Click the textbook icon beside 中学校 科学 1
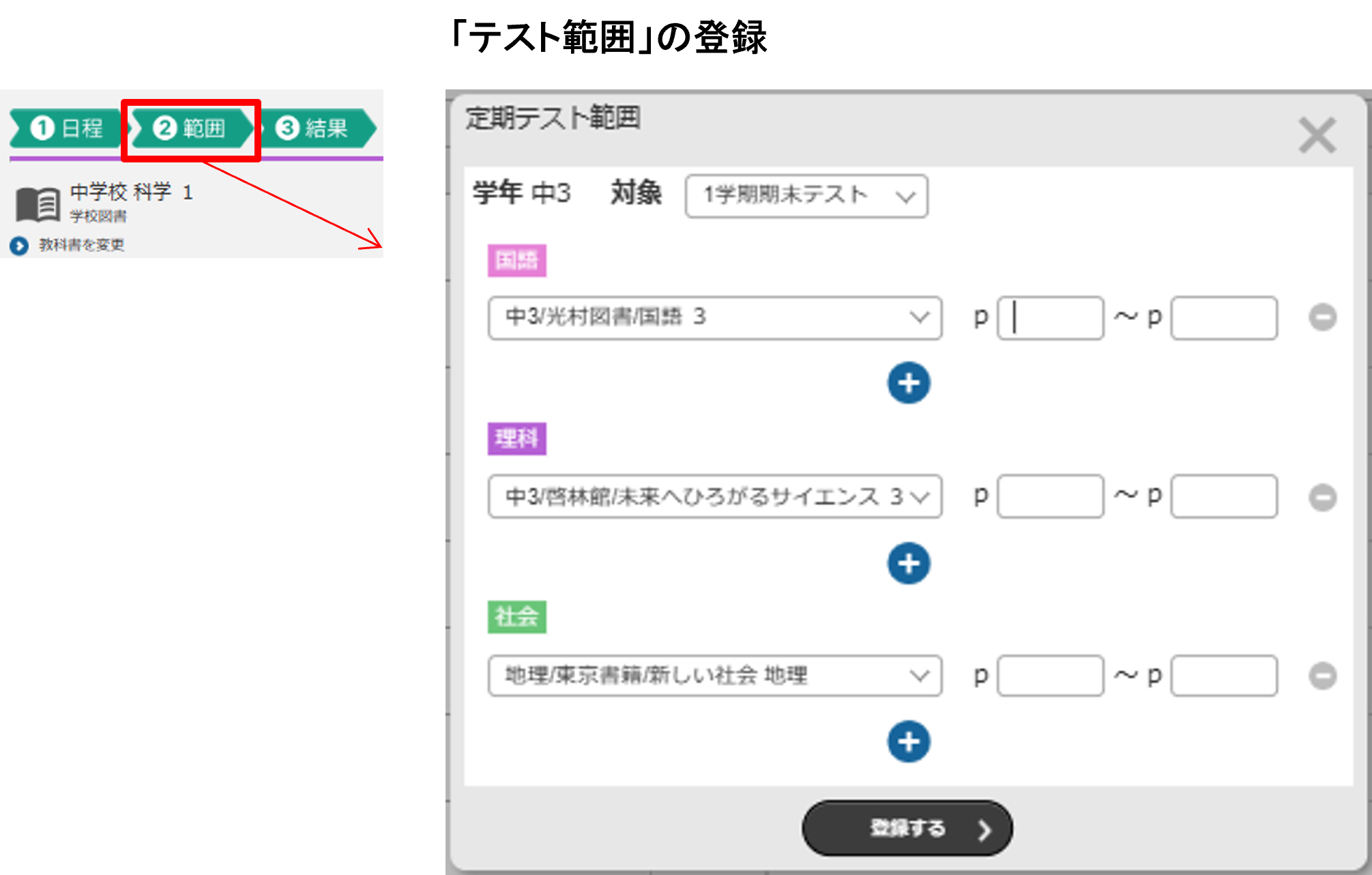The image size is (1372, 875). tap(38, 204)
